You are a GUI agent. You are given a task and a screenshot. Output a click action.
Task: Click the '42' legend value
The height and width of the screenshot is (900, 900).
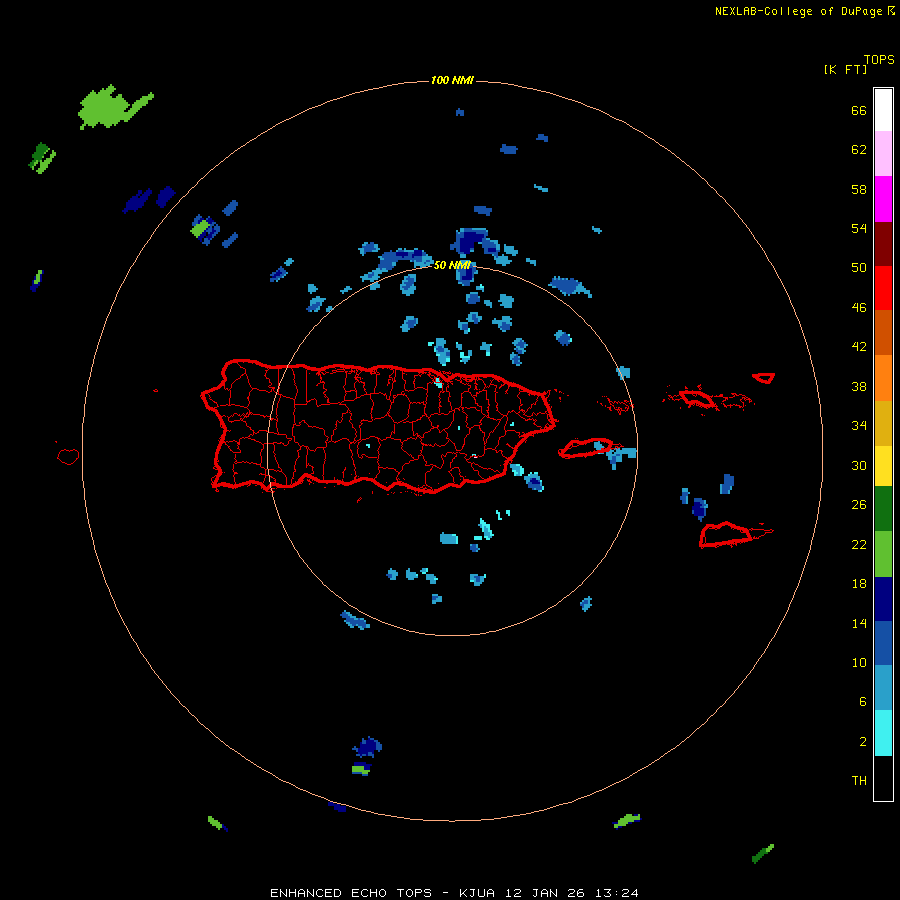point(859,347)
